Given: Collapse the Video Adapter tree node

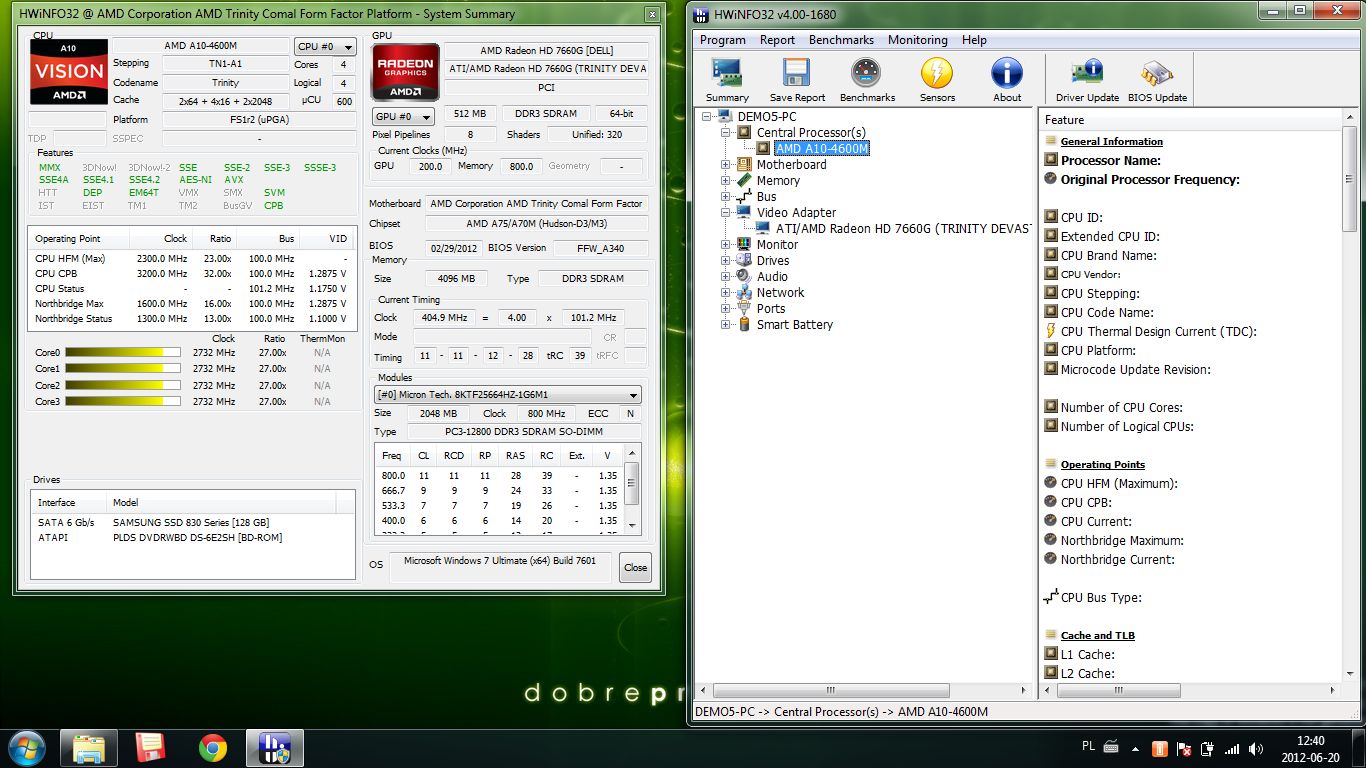Looking at the screenshot, I should [726, 213].
